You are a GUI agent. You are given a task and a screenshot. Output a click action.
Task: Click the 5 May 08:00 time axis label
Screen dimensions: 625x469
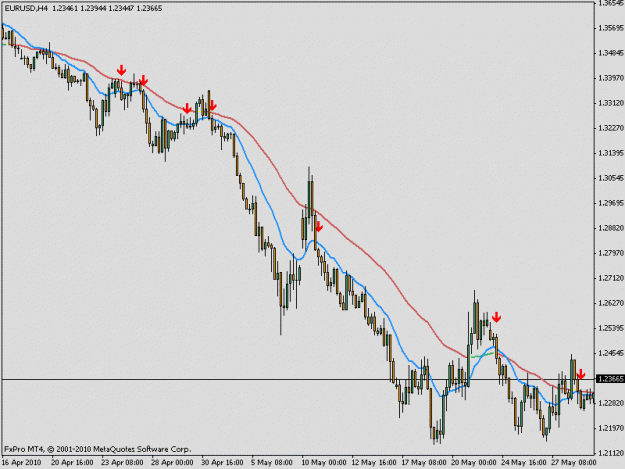[272, 463]
